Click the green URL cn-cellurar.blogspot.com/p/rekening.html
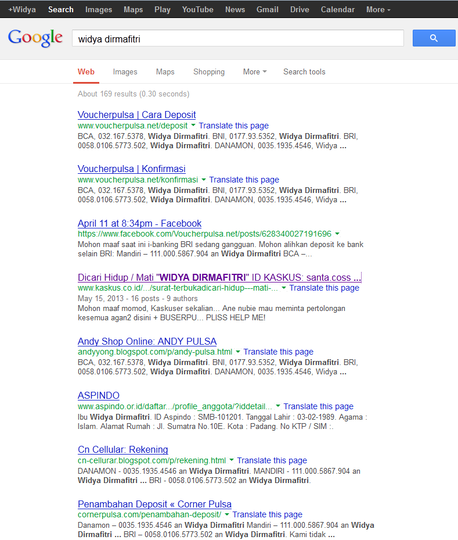 (152, 460)
